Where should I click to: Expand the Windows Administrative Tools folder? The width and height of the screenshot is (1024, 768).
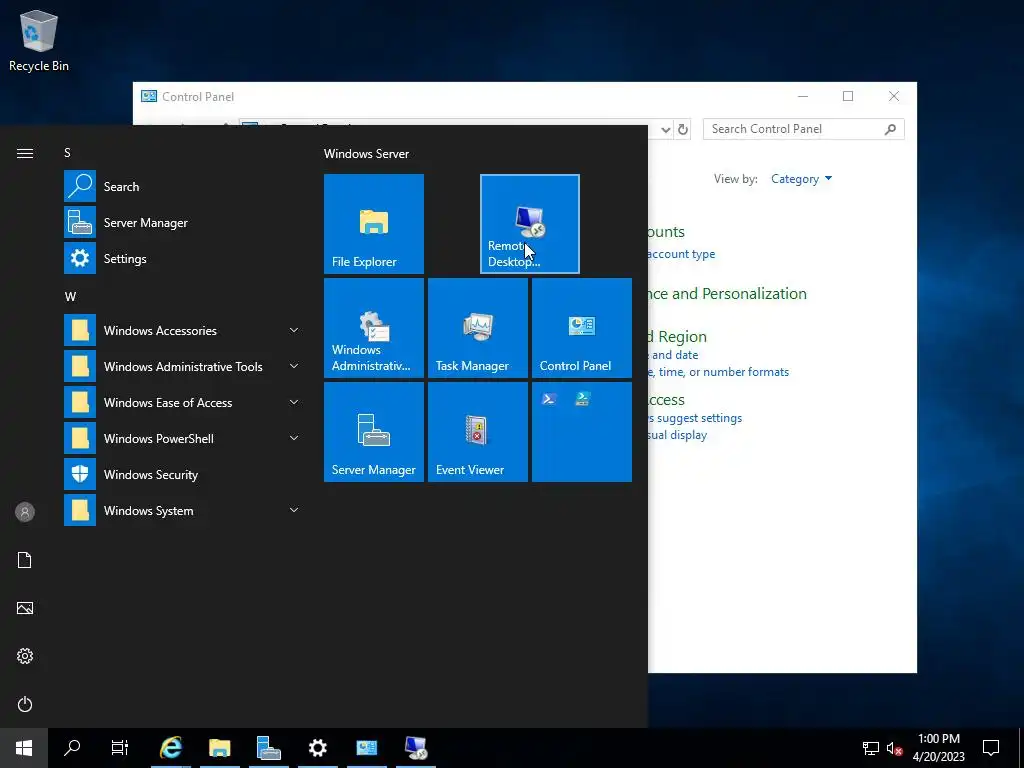[x=183, y=366]
